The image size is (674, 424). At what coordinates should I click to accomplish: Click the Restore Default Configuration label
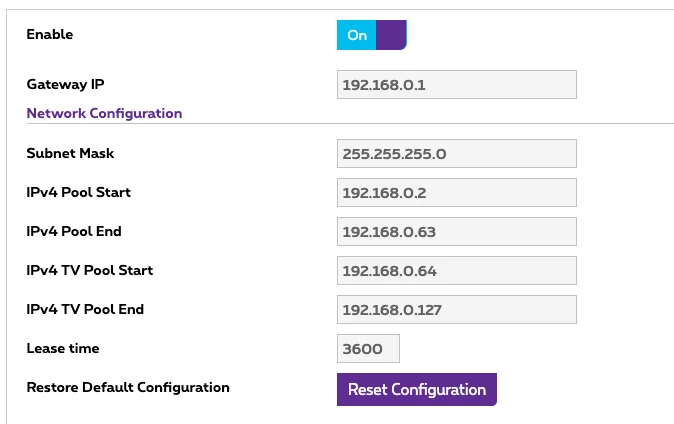pos(128,387)
